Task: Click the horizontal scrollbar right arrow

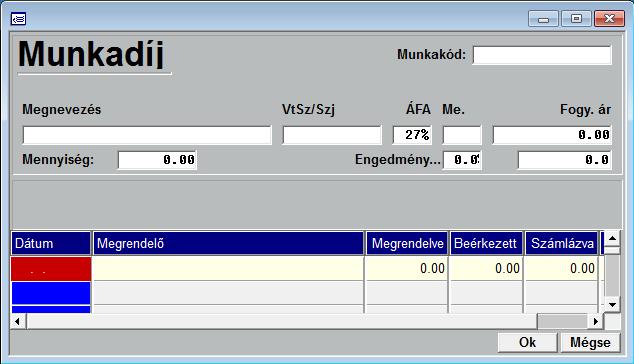Action: coord(596,322)
